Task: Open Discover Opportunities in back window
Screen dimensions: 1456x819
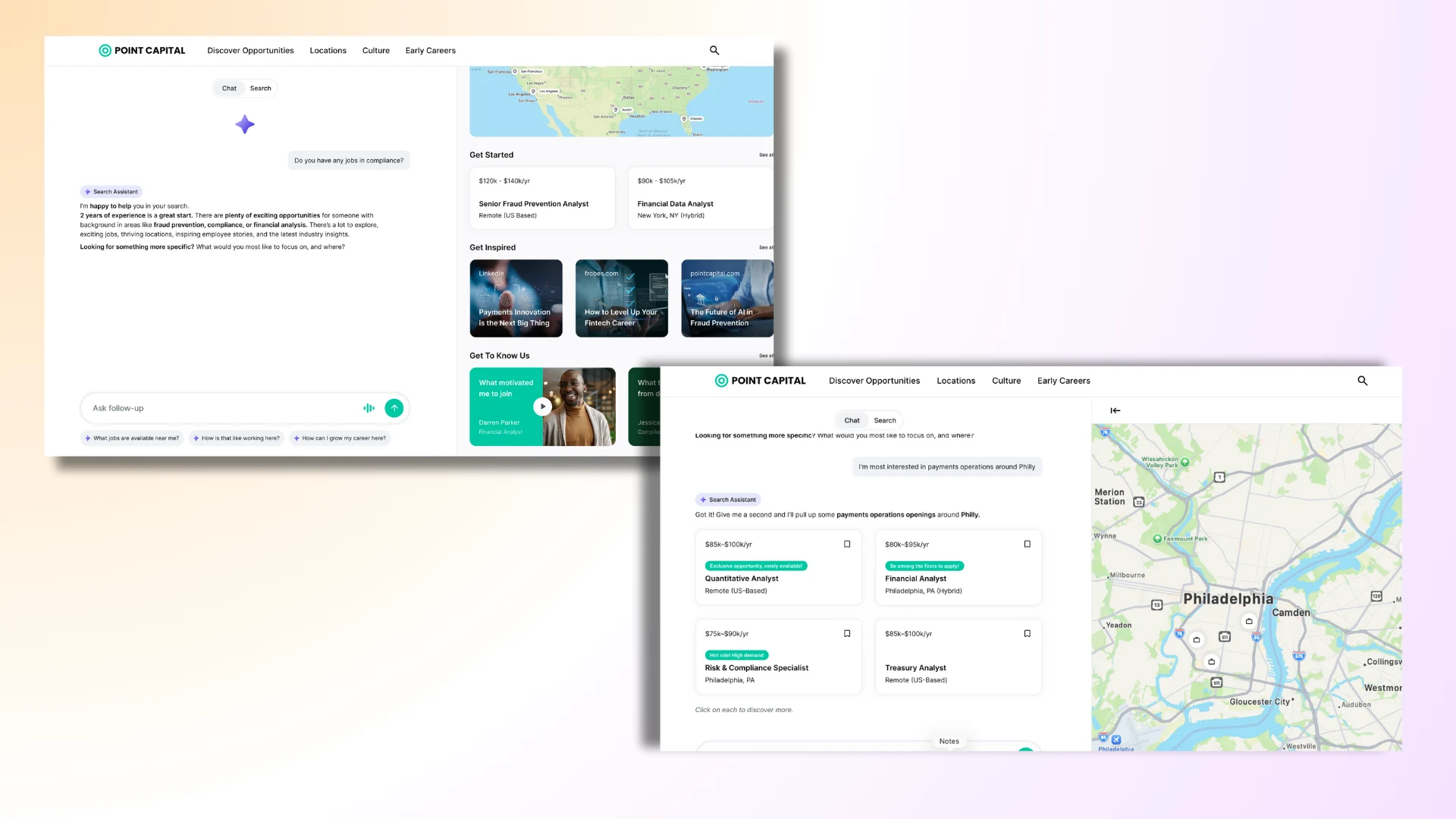Action: click(x=250, y=51)
